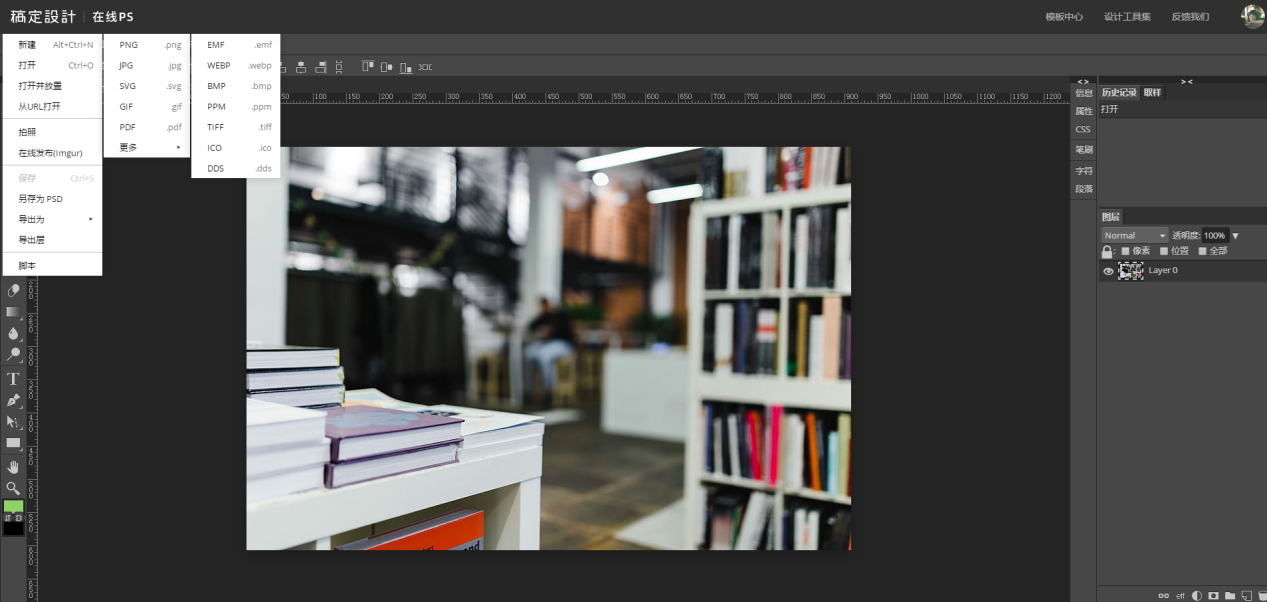Screen dimensions: 1267x602
Task: Choose 脚本 menu item
Action: pos(52,266)
